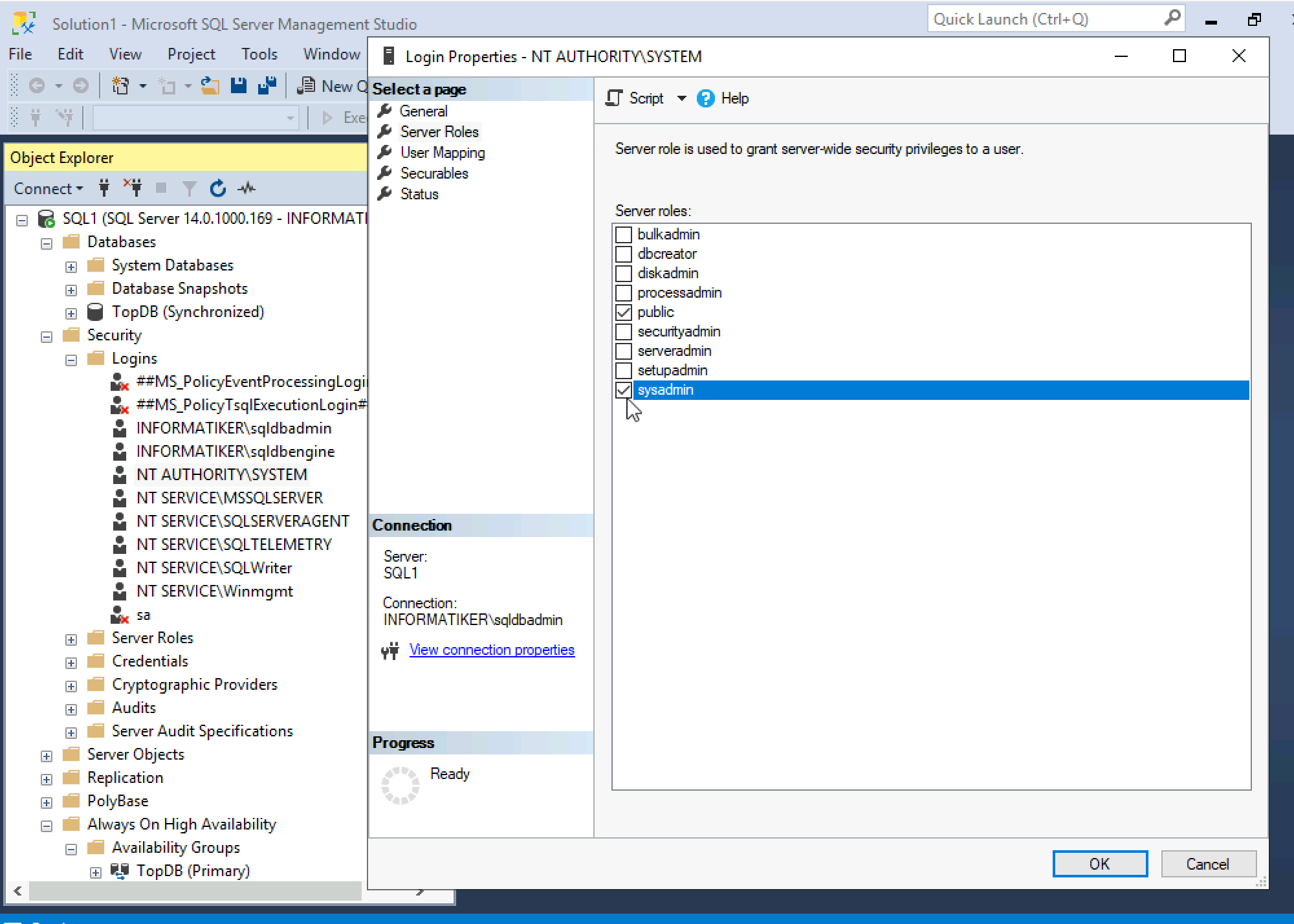Select the SQL1 server node icon
Screen dimensions: 1294x924
[x=46, y=219]
